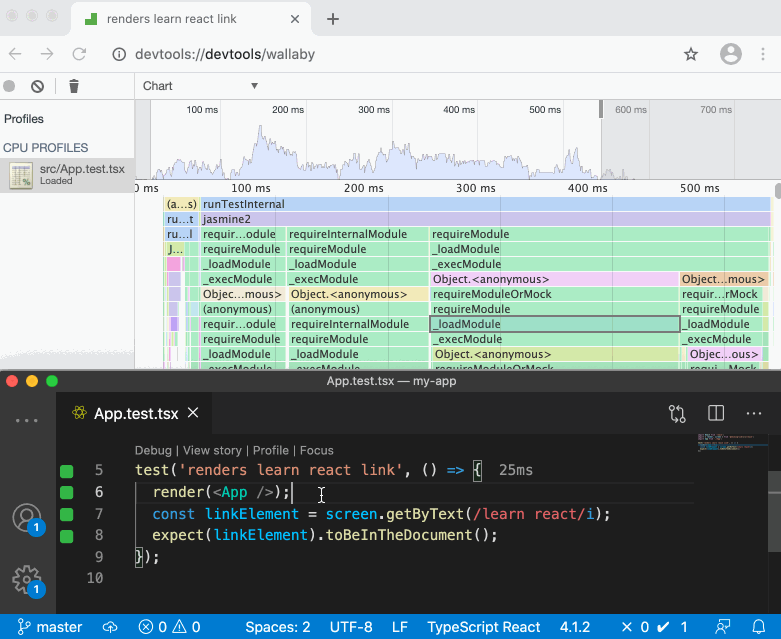Close the App.test.tsx editor tab
The height and width of the screenshot is (639, 781).
pyautogui.click(x=193, y=413)
